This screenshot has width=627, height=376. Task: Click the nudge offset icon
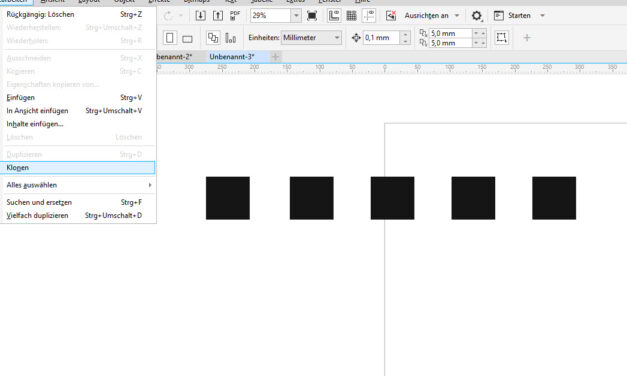[x=356, y=38]
